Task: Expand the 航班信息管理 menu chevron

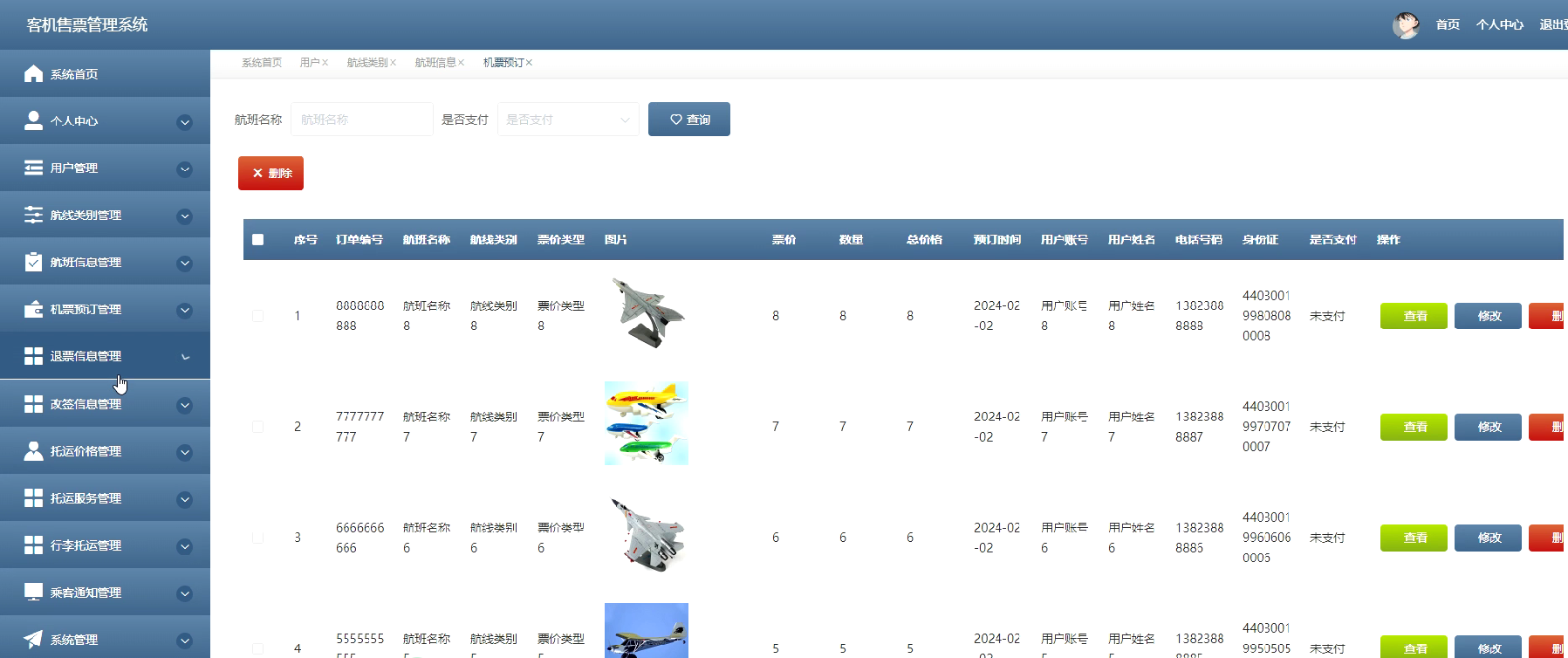Action: [184, 264]
